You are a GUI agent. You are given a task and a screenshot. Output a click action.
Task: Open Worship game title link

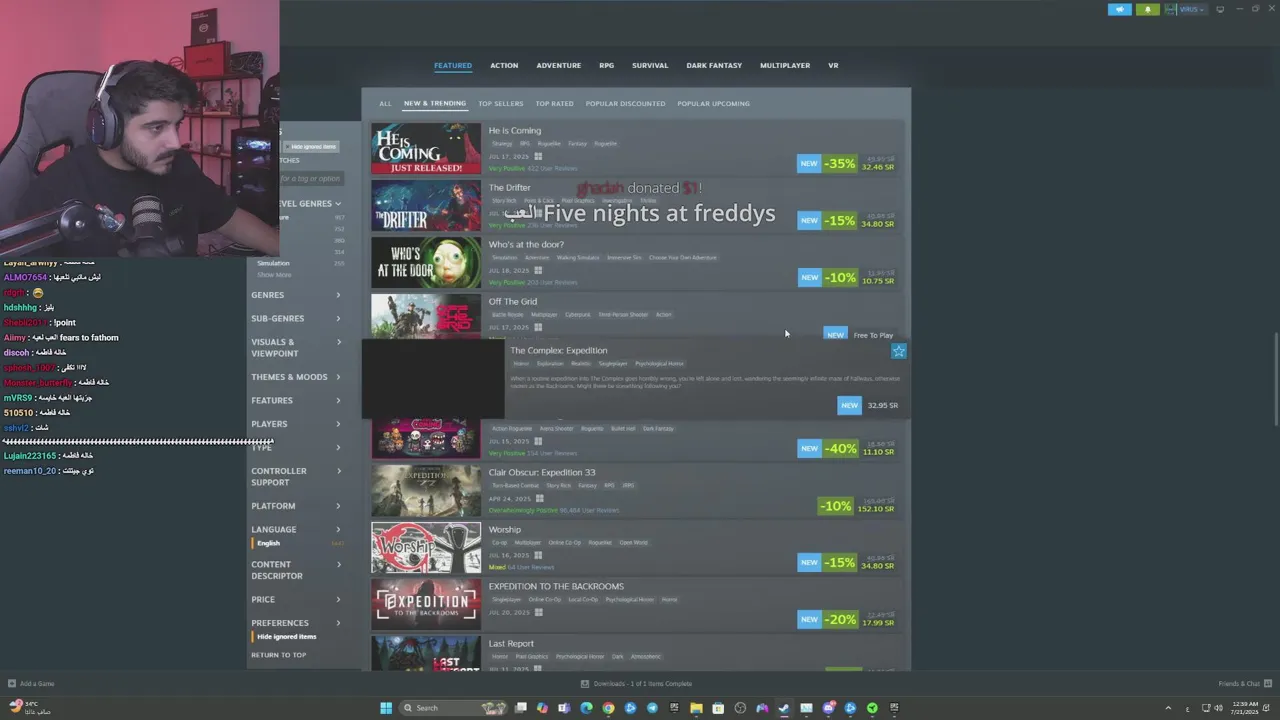(505, 530)
